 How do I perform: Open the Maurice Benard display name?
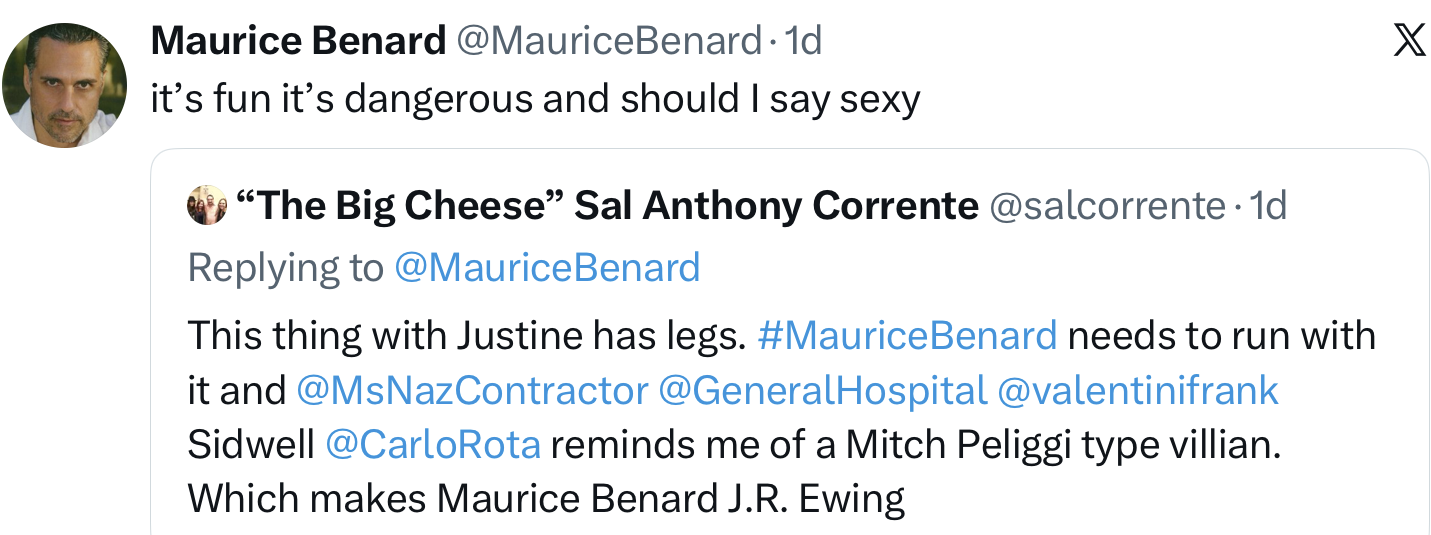(x=298, y=41)
